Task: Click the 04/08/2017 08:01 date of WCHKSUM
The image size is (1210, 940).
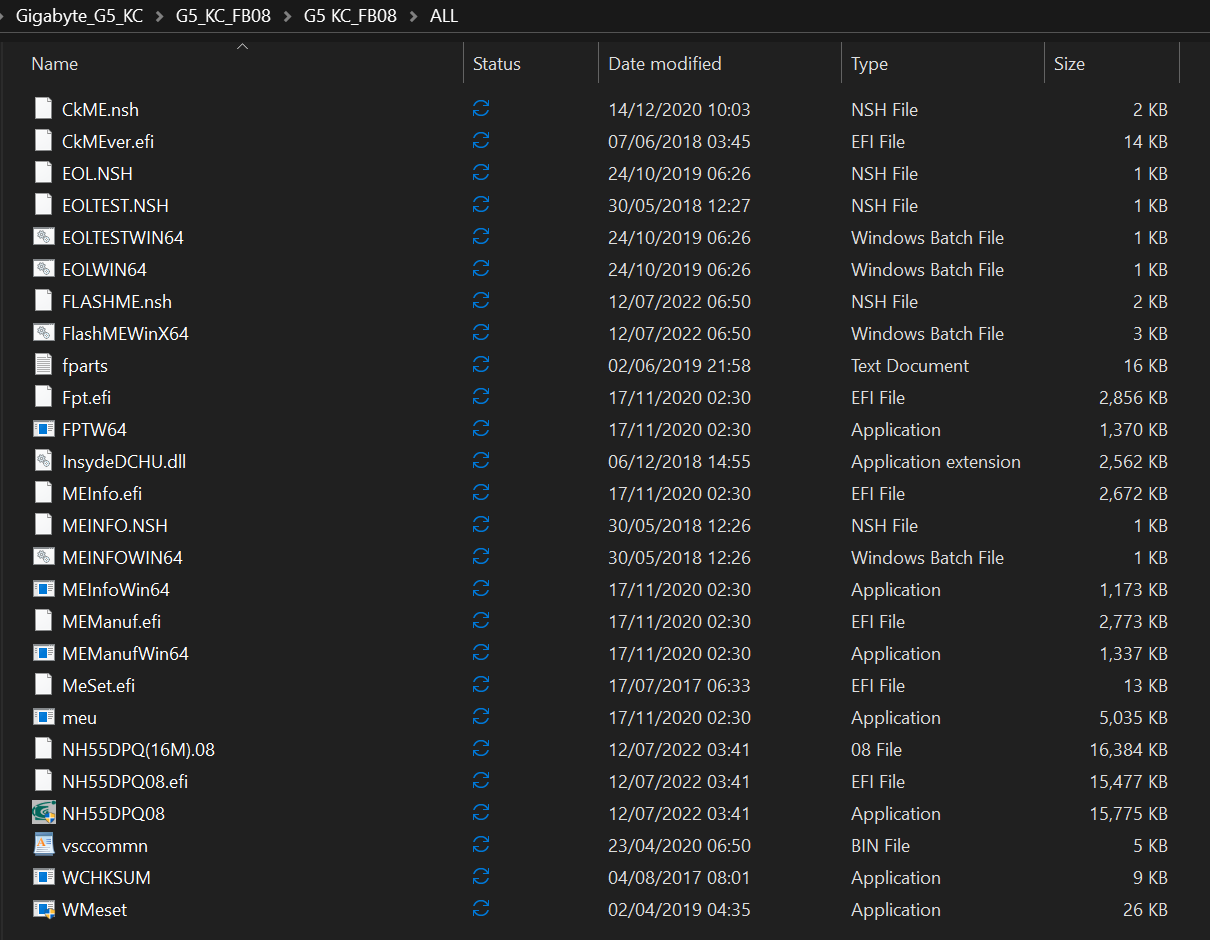Action: click(x=679, y=877)
